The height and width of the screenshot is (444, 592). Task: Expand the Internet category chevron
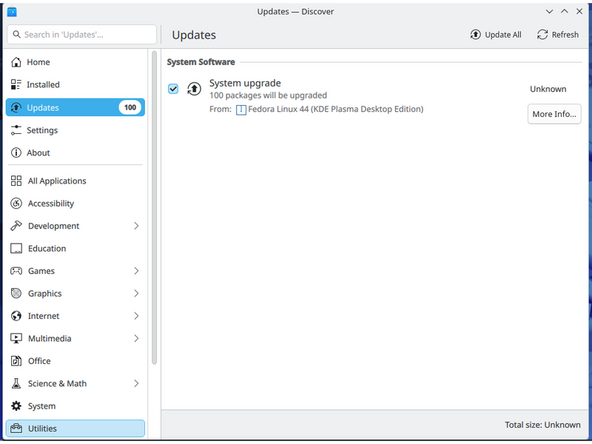click(x=136, y=316)
